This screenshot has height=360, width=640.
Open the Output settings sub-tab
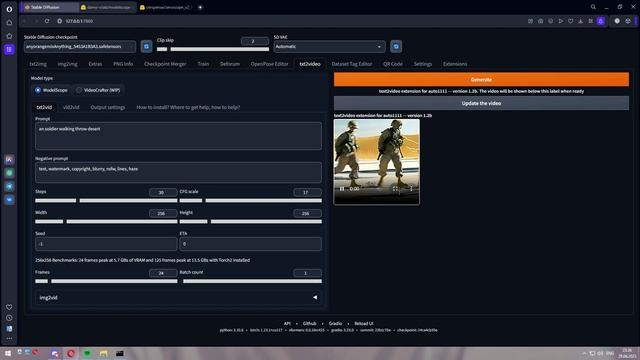pos(108,107)
